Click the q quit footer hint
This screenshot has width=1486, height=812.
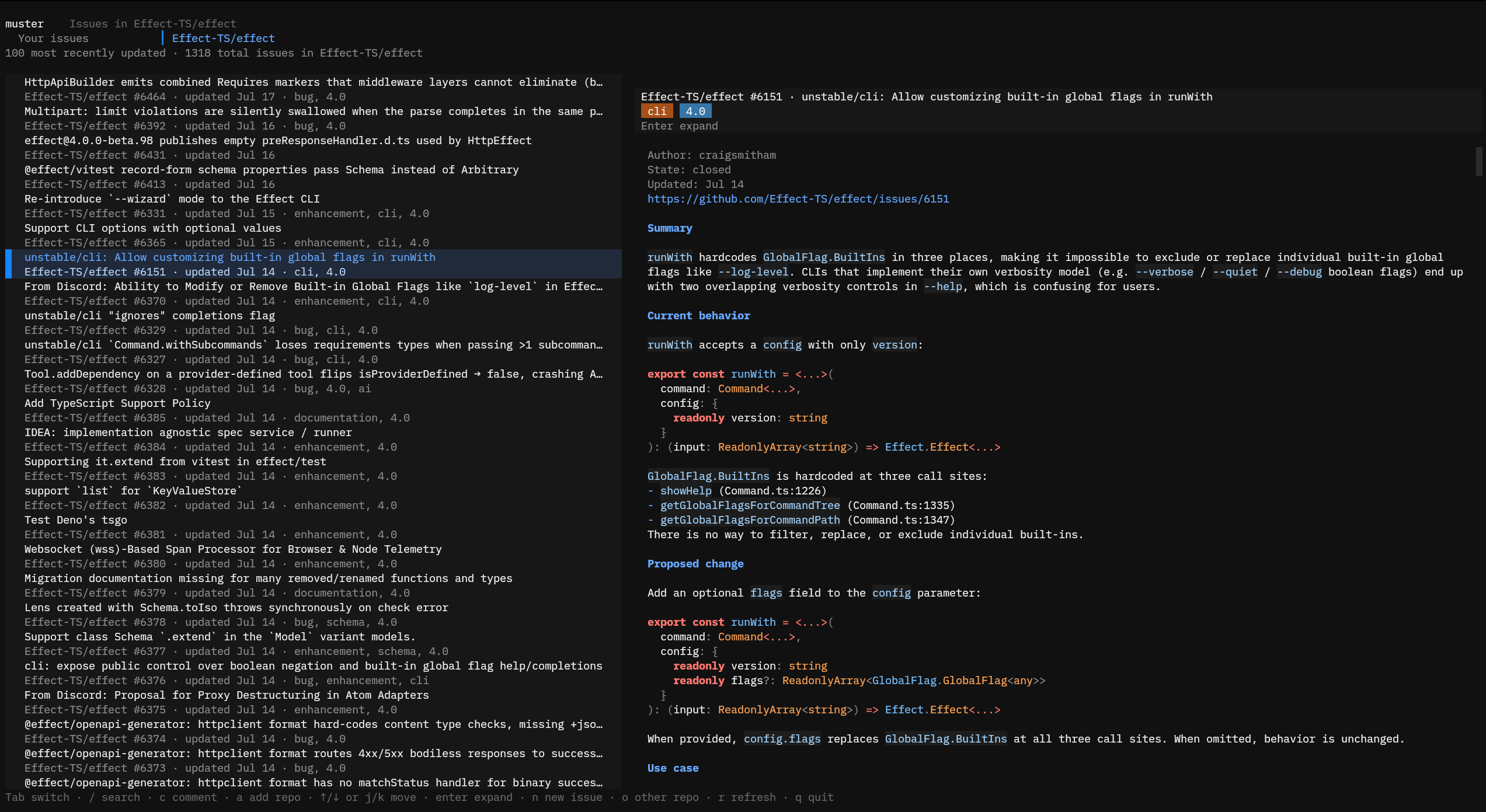pyautogui.click(x=815, y=797)
